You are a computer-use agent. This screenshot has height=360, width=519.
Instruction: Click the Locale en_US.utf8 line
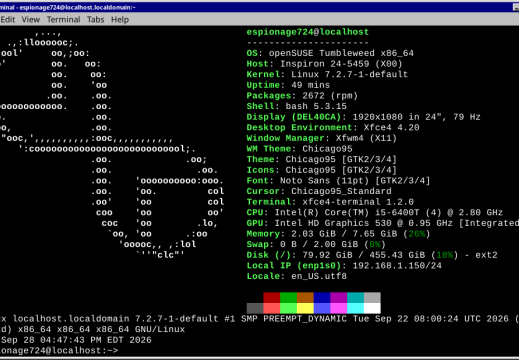pyautogui.click(x=297, y=276)
